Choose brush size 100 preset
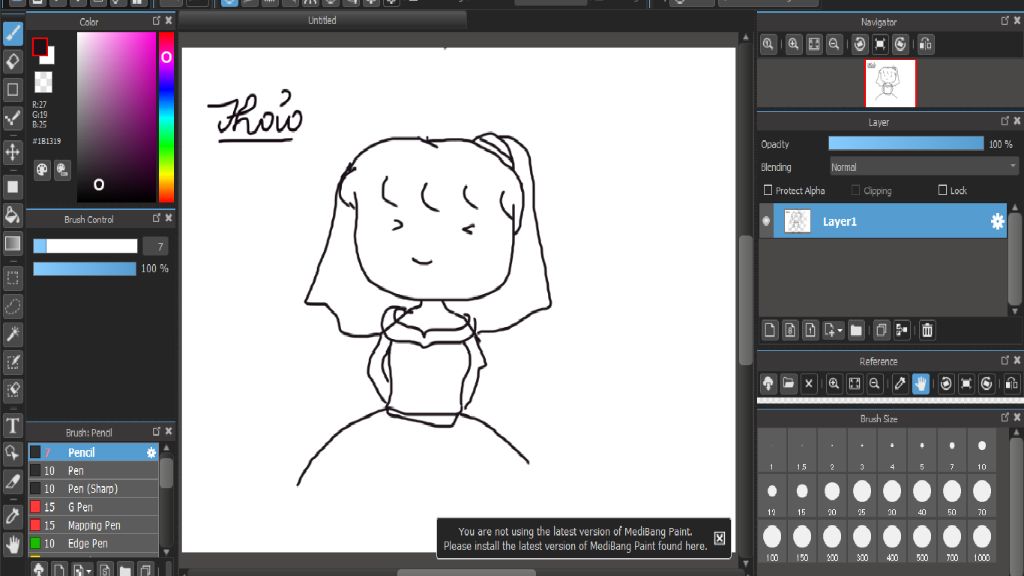Viewport: 1024px width, 576px height. (x=772, y=542)
